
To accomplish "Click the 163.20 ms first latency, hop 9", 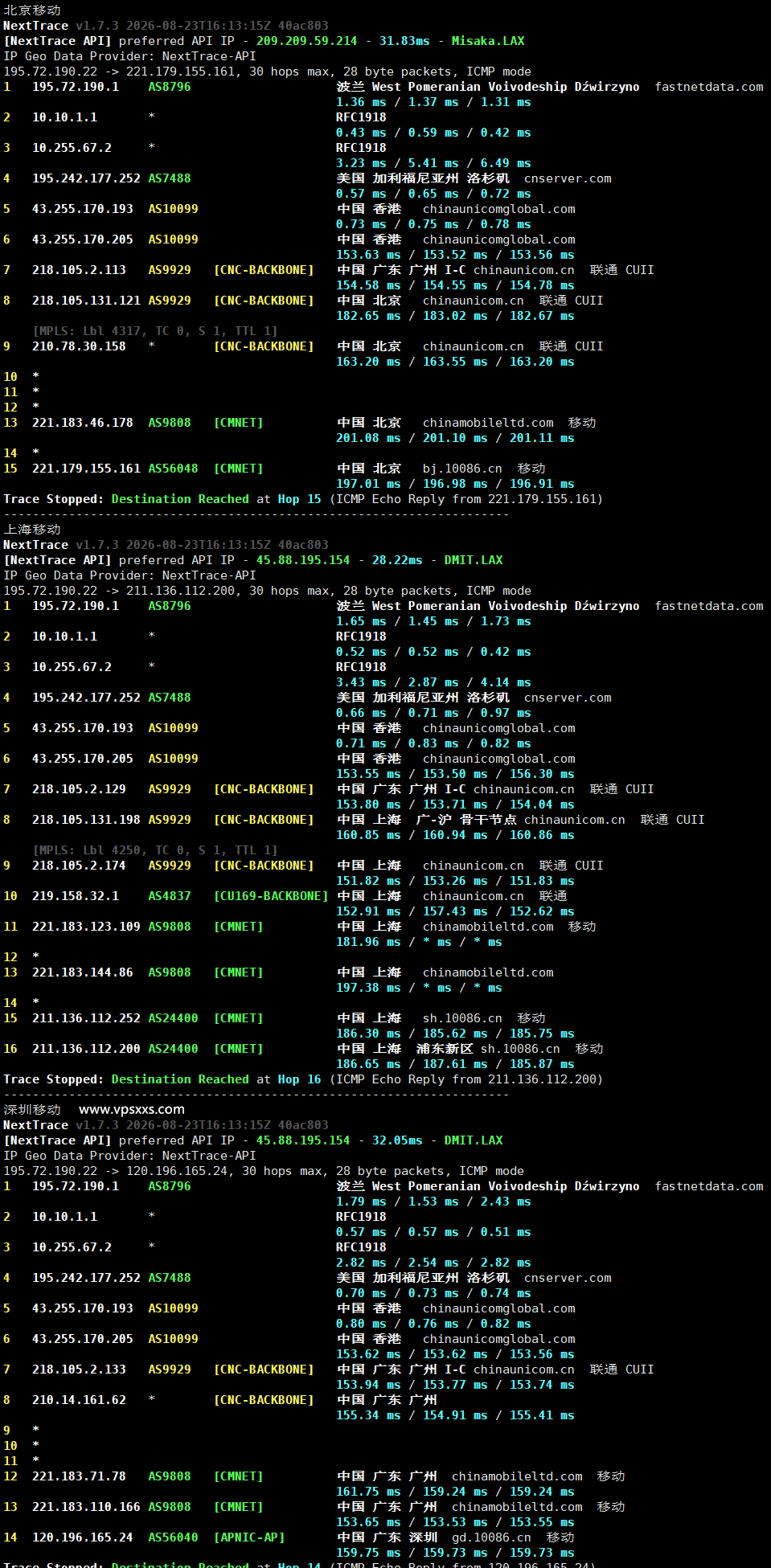I will pyautogui.click(x=368, y=362).
